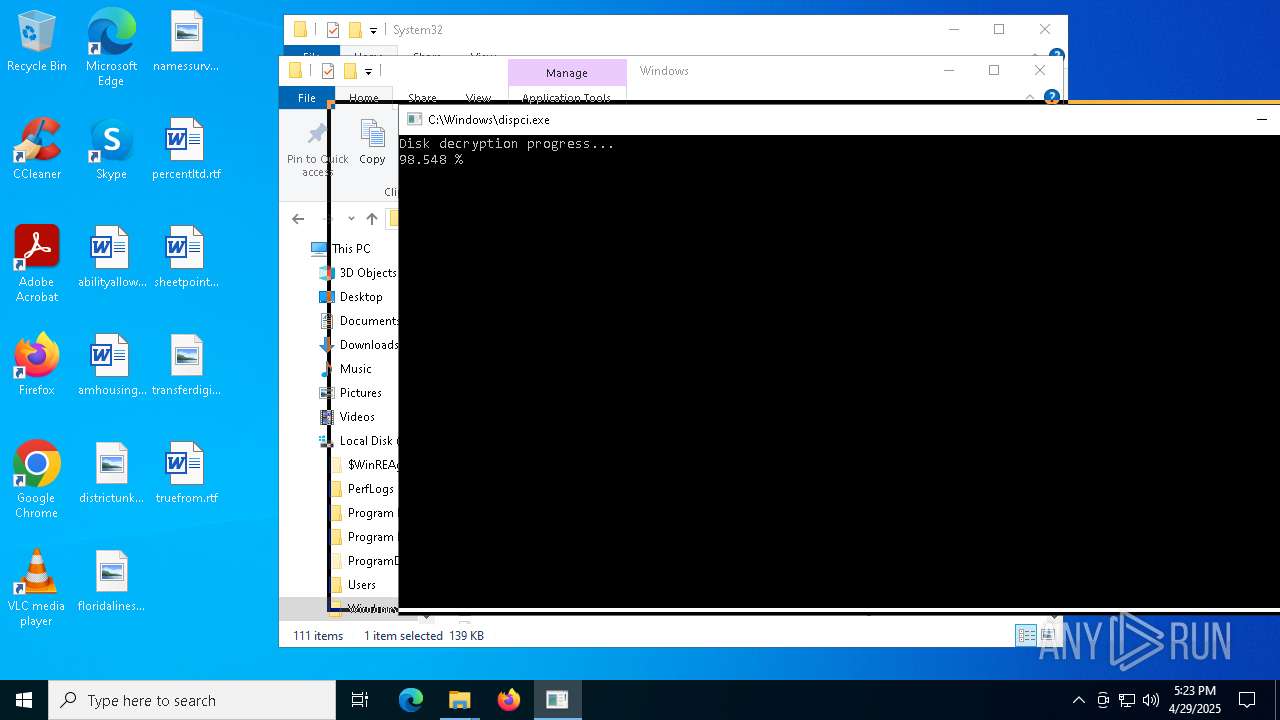Select percentltd.rtf document on desktop
Image resolution: width=1280 pixels, height=720 pixels.
pos(186,150)
